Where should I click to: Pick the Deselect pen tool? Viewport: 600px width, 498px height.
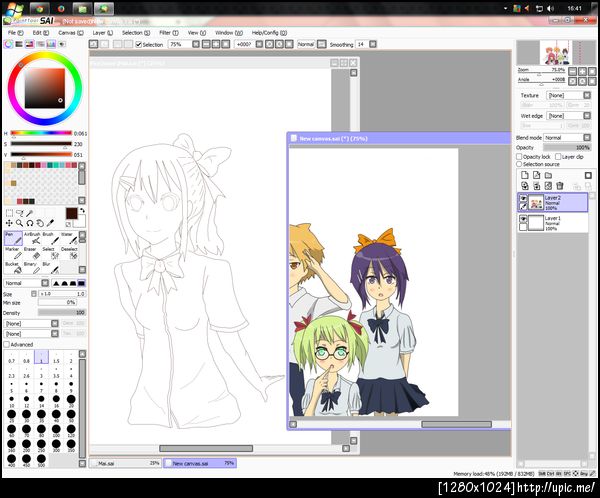tap(69, 253)
